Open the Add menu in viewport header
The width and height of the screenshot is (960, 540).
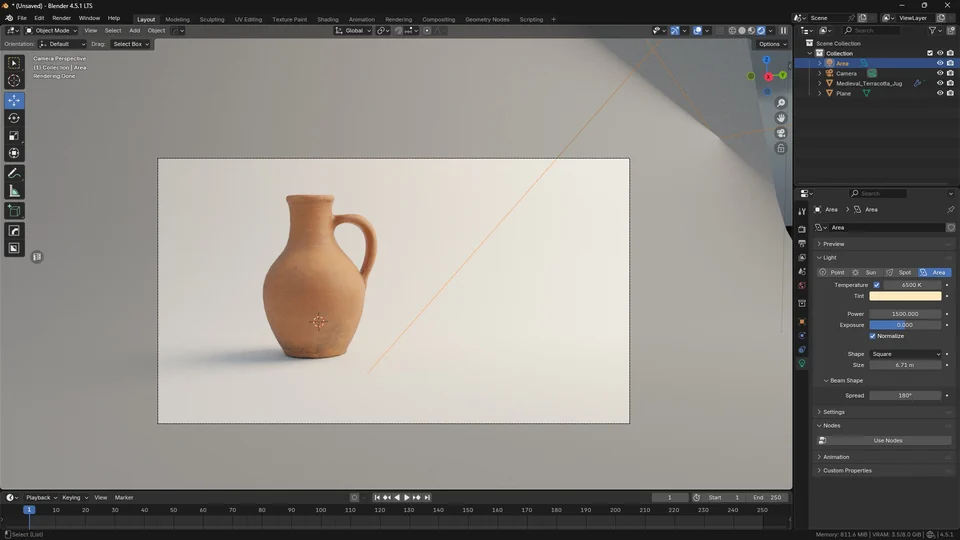134,31
